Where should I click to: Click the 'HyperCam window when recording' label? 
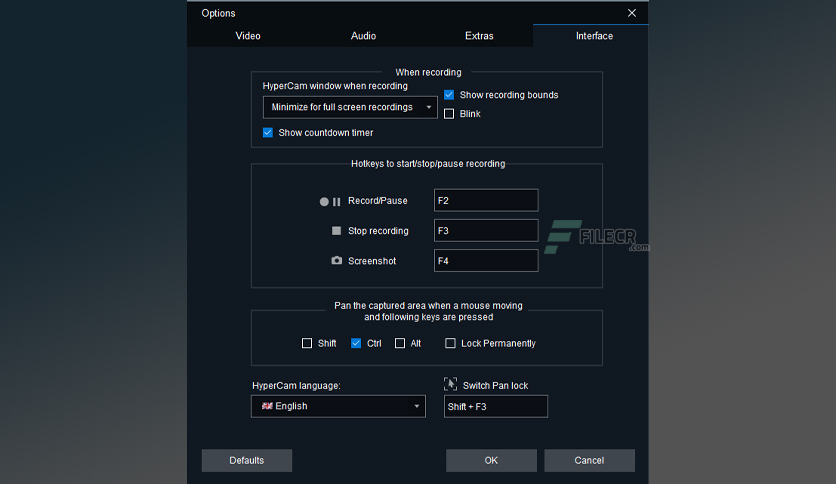tap(335, 86)
